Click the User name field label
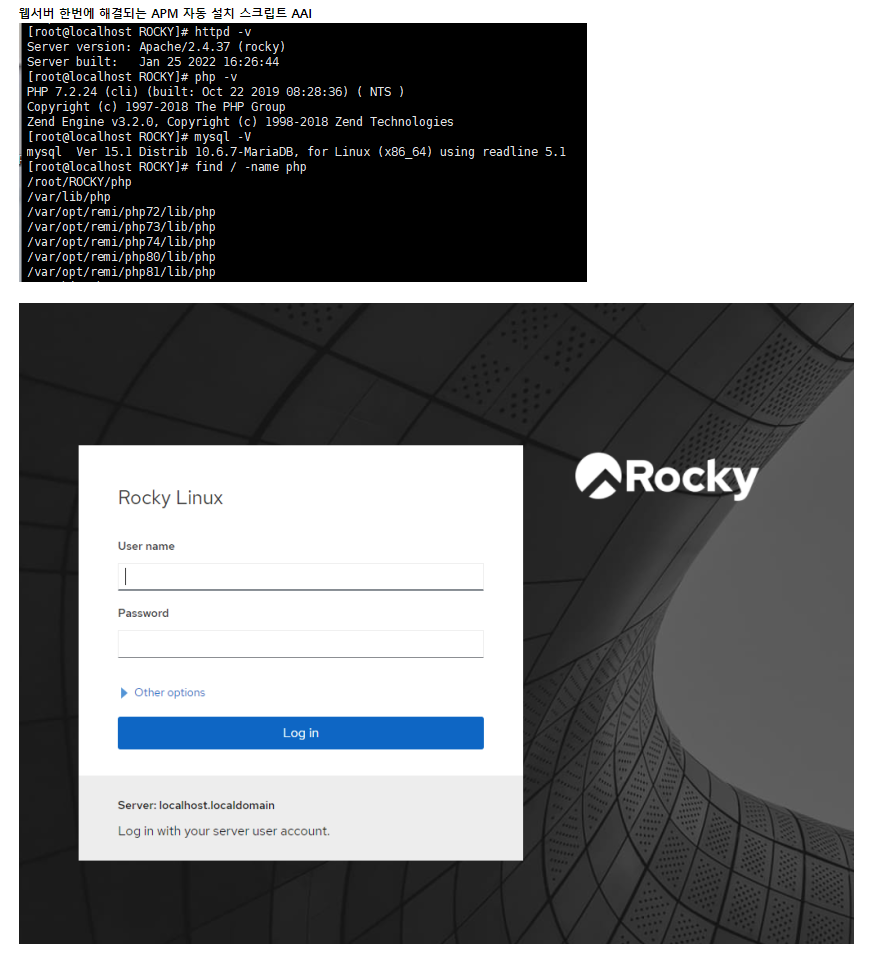 146,547
